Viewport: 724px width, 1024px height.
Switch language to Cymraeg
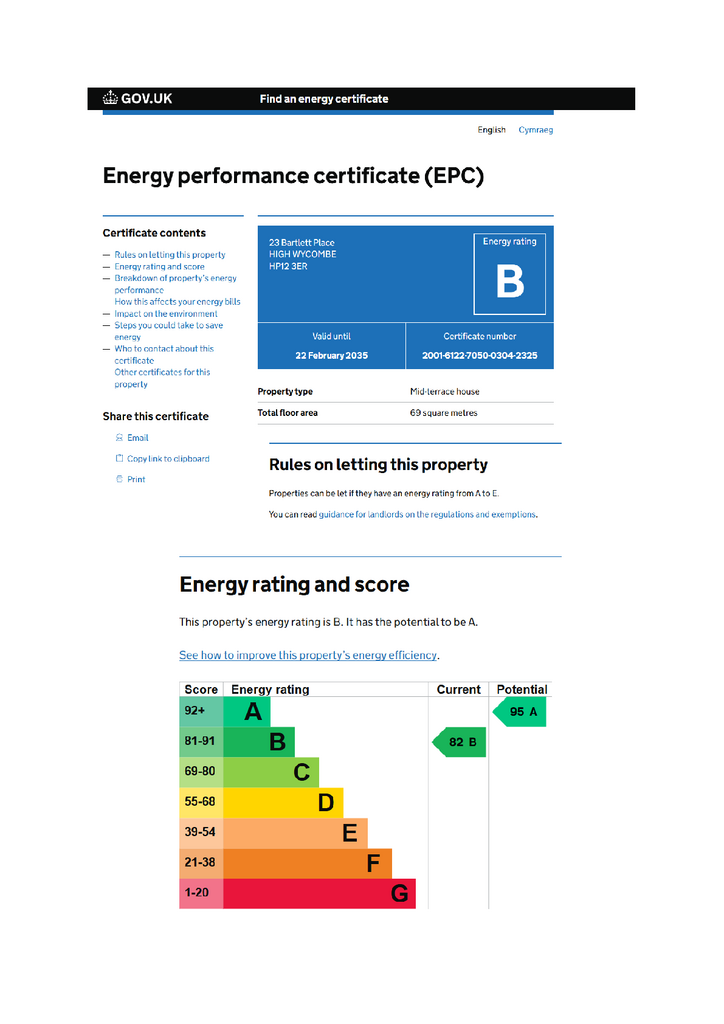[x=536, y=129]
